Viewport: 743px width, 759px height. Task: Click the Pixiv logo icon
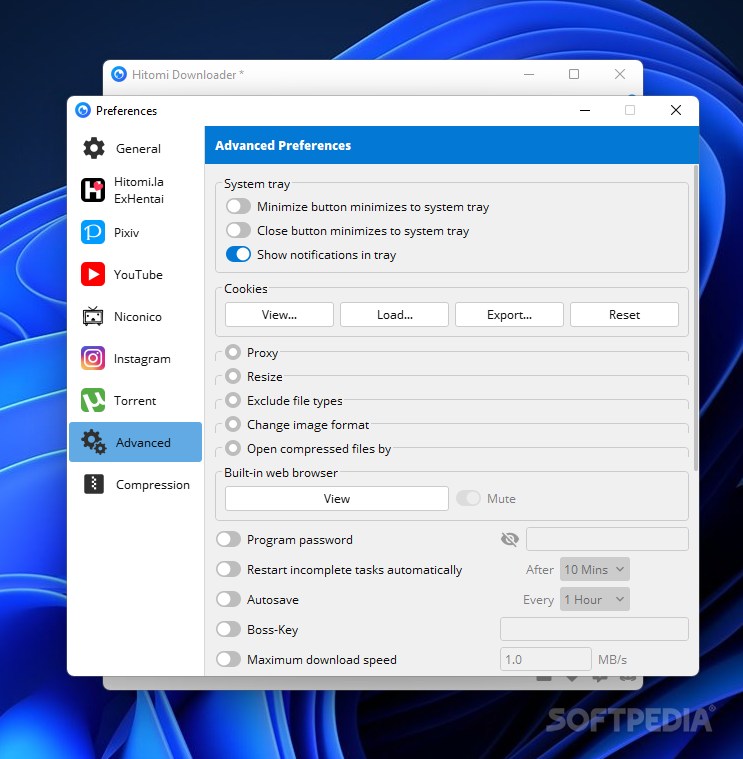click(x=92, y=232)
